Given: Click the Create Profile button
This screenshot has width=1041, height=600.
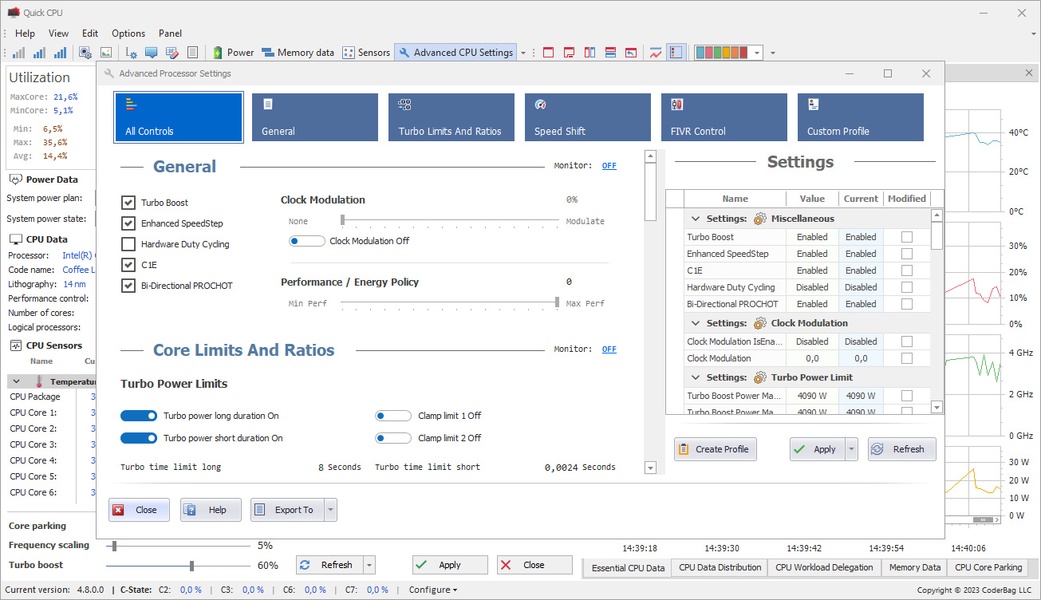Looking at the screenshot, I should pos(714,449).
